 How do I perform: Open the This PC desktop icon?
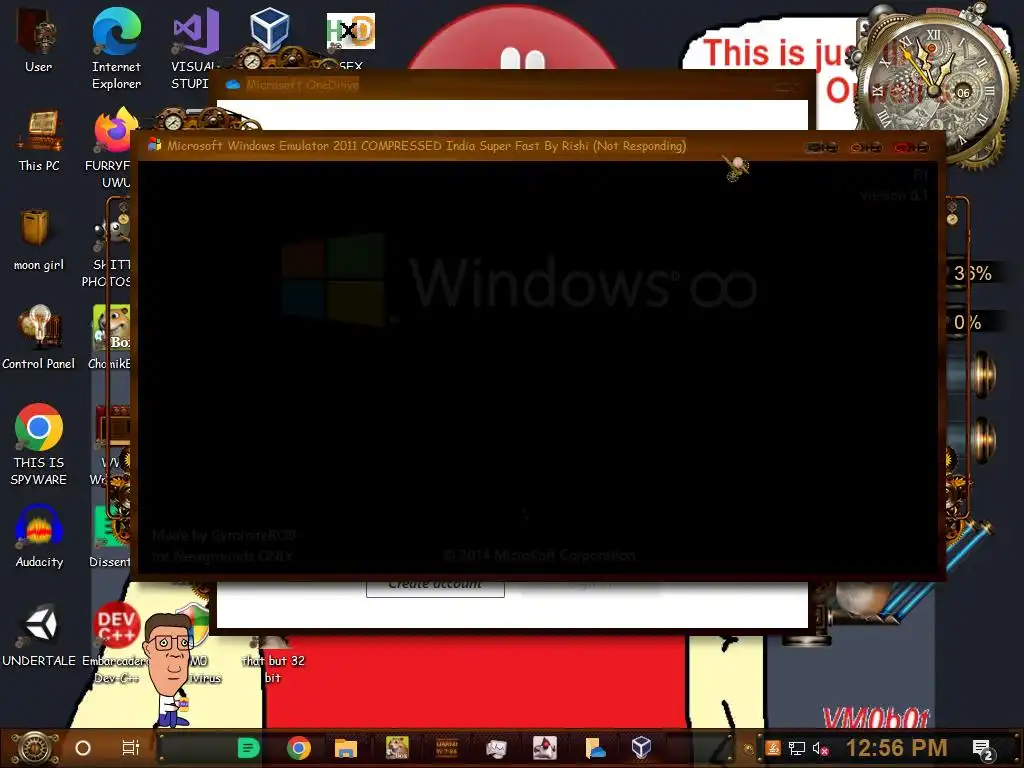tap(39, 140)
